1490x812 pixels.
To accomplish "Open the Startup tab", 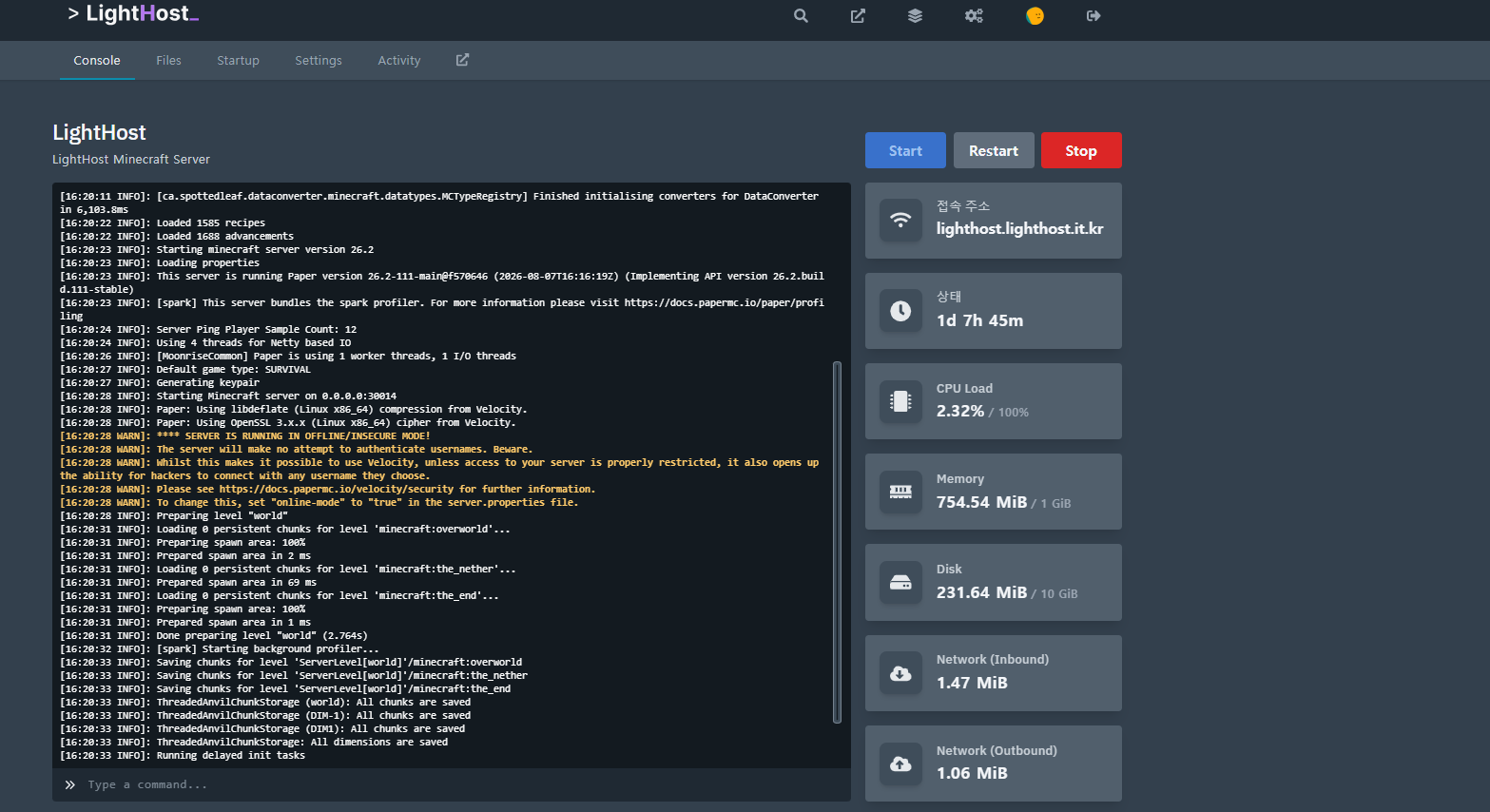I will pos(238,60).
